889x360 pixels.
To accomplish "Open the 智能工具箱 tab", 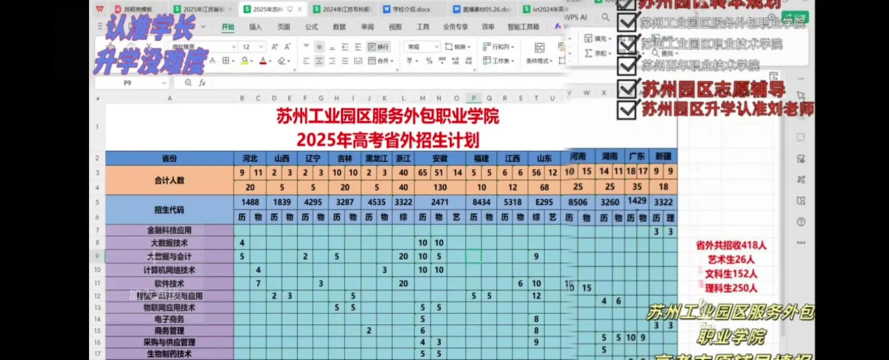I will [x=523, y=27].
